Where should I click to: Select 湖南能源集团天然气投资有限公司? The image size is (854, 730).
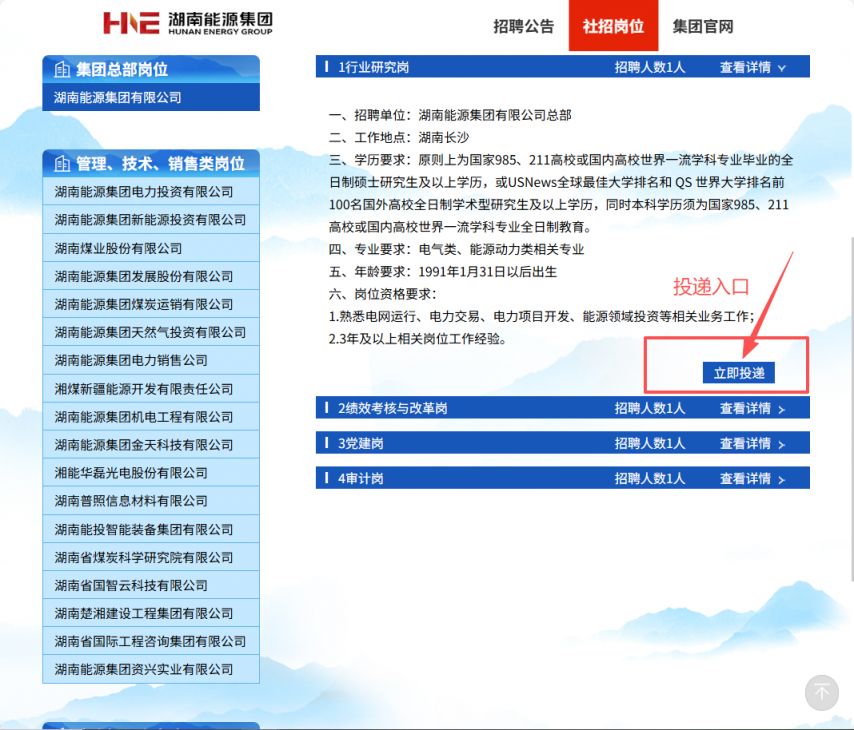click(x=151, y=332)
